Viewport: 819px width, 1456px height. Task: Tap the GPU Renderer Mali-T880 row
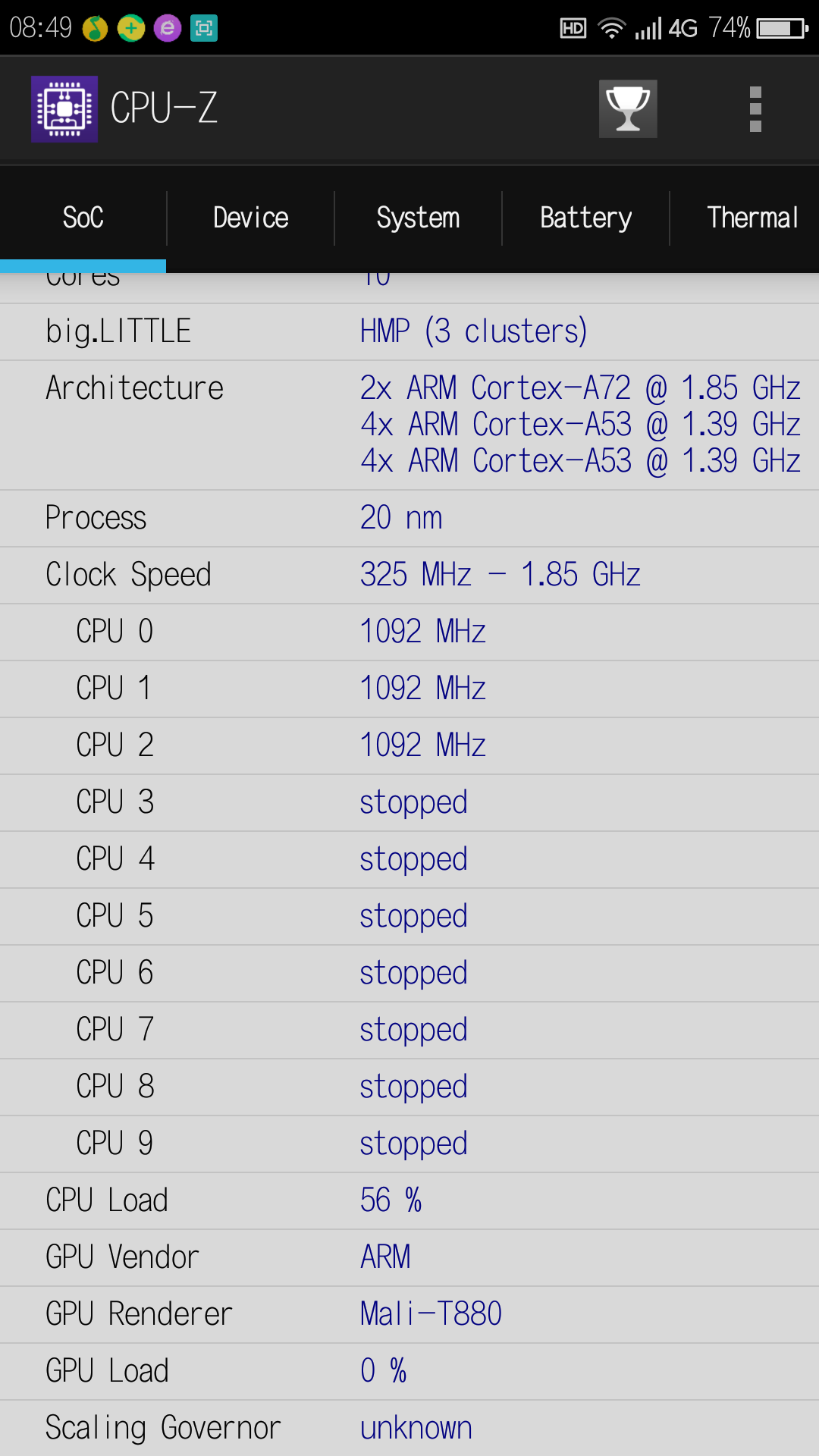tap(409, 1314)
